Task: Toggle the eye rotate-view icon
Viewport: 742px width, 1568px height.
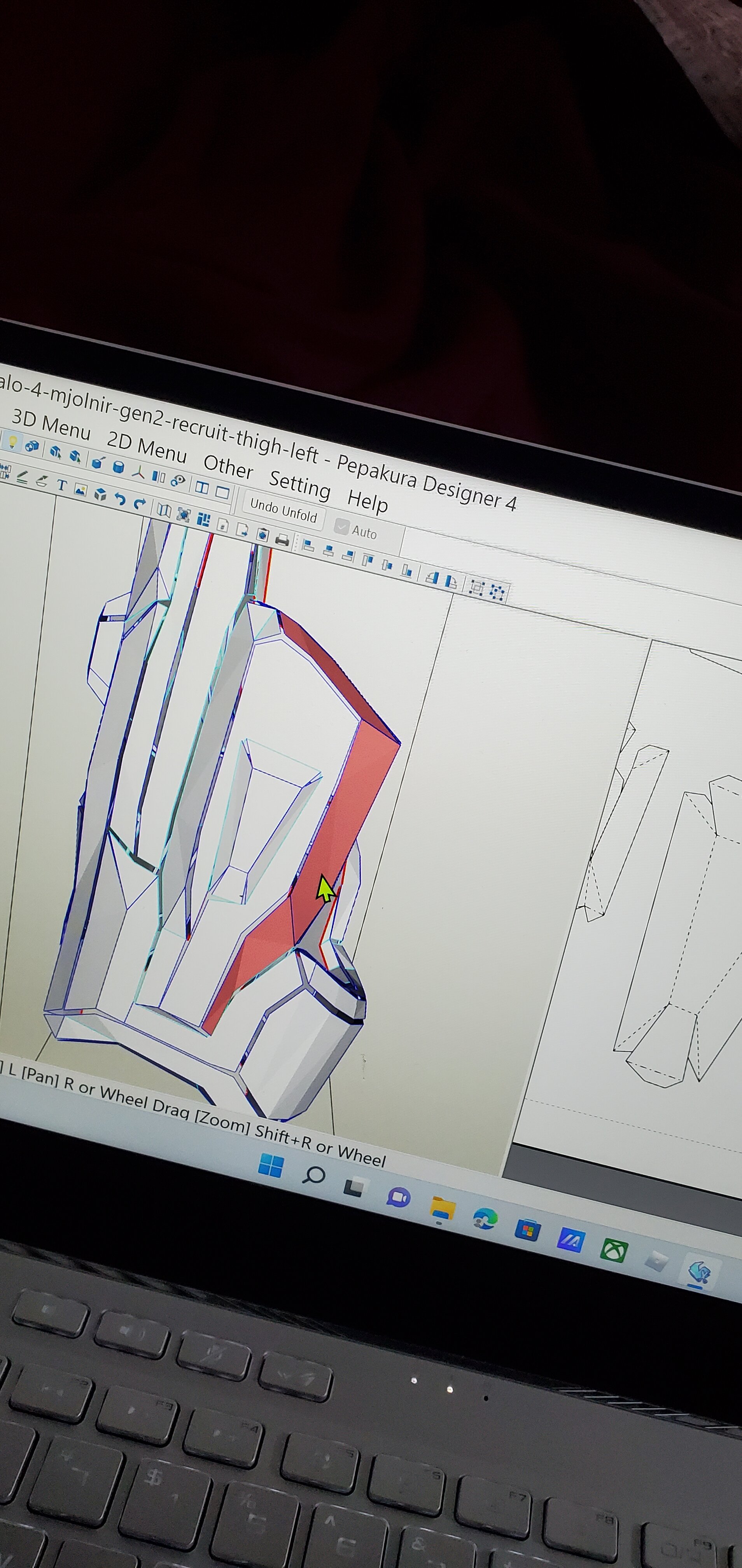Action: tap(178, 480)
